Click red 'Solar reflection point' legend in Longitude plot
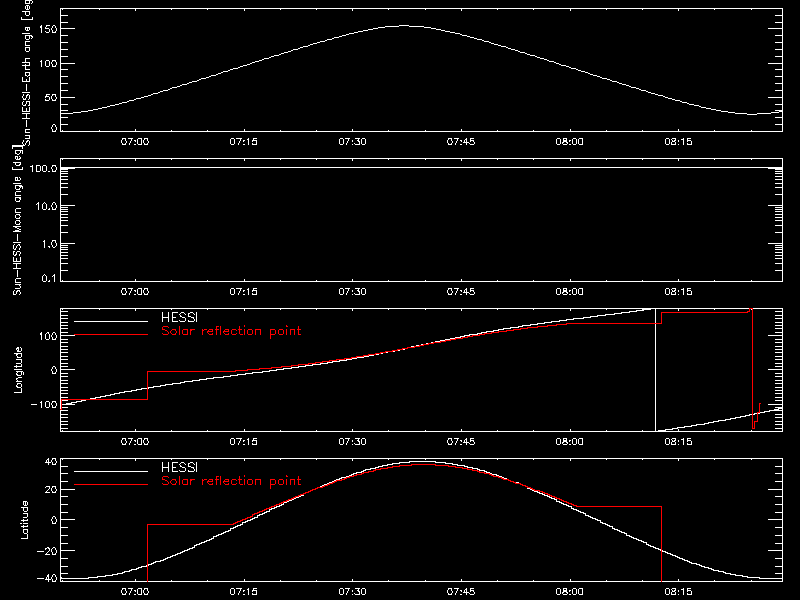Image resolution: width=800 pixels, height=600 pixels. (231, 331)
